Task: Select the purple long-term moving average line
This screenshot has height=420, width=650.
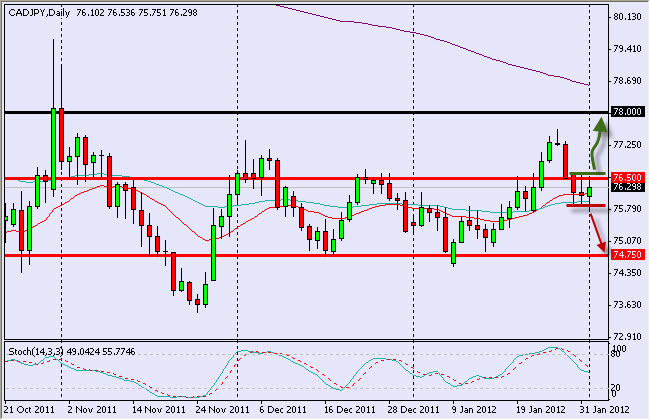Action: click(x=431, y=38)
